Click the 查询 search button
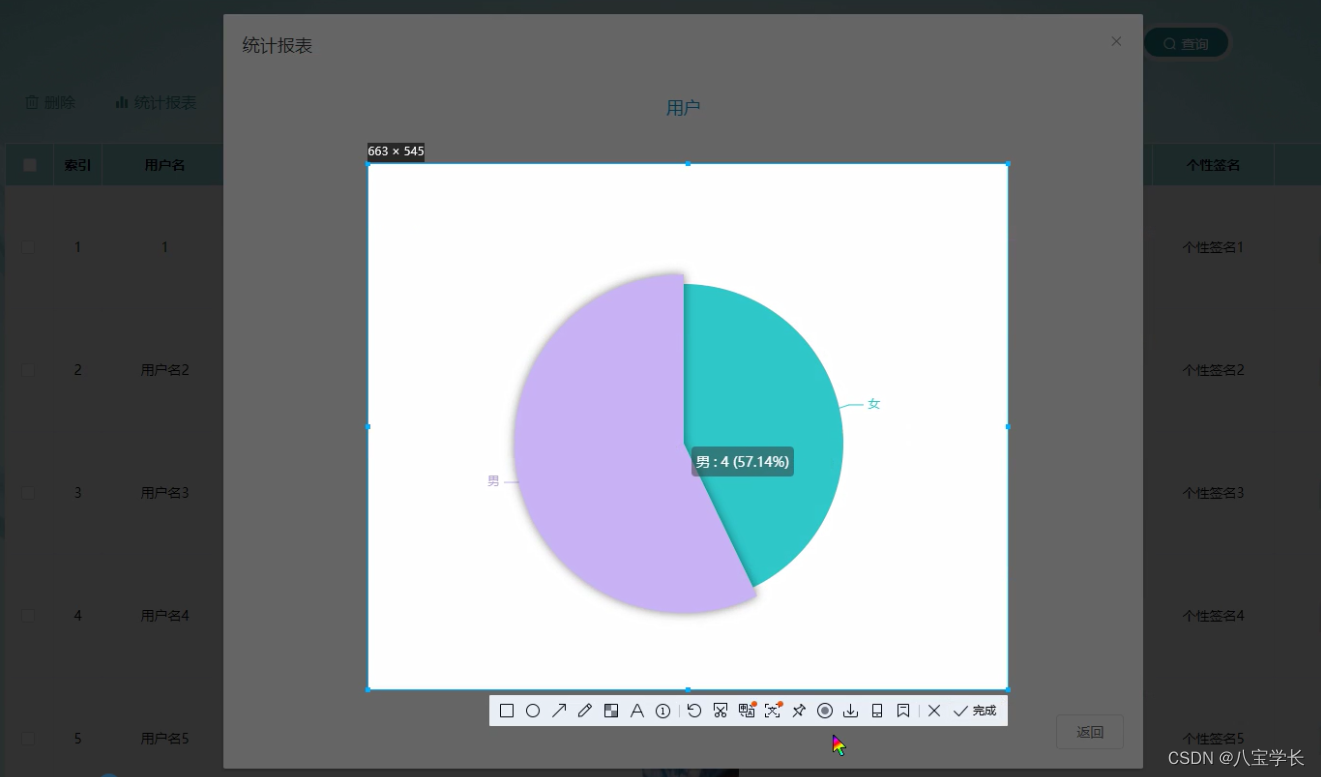The image size is (1321, 777). [x=1186, y=43]
